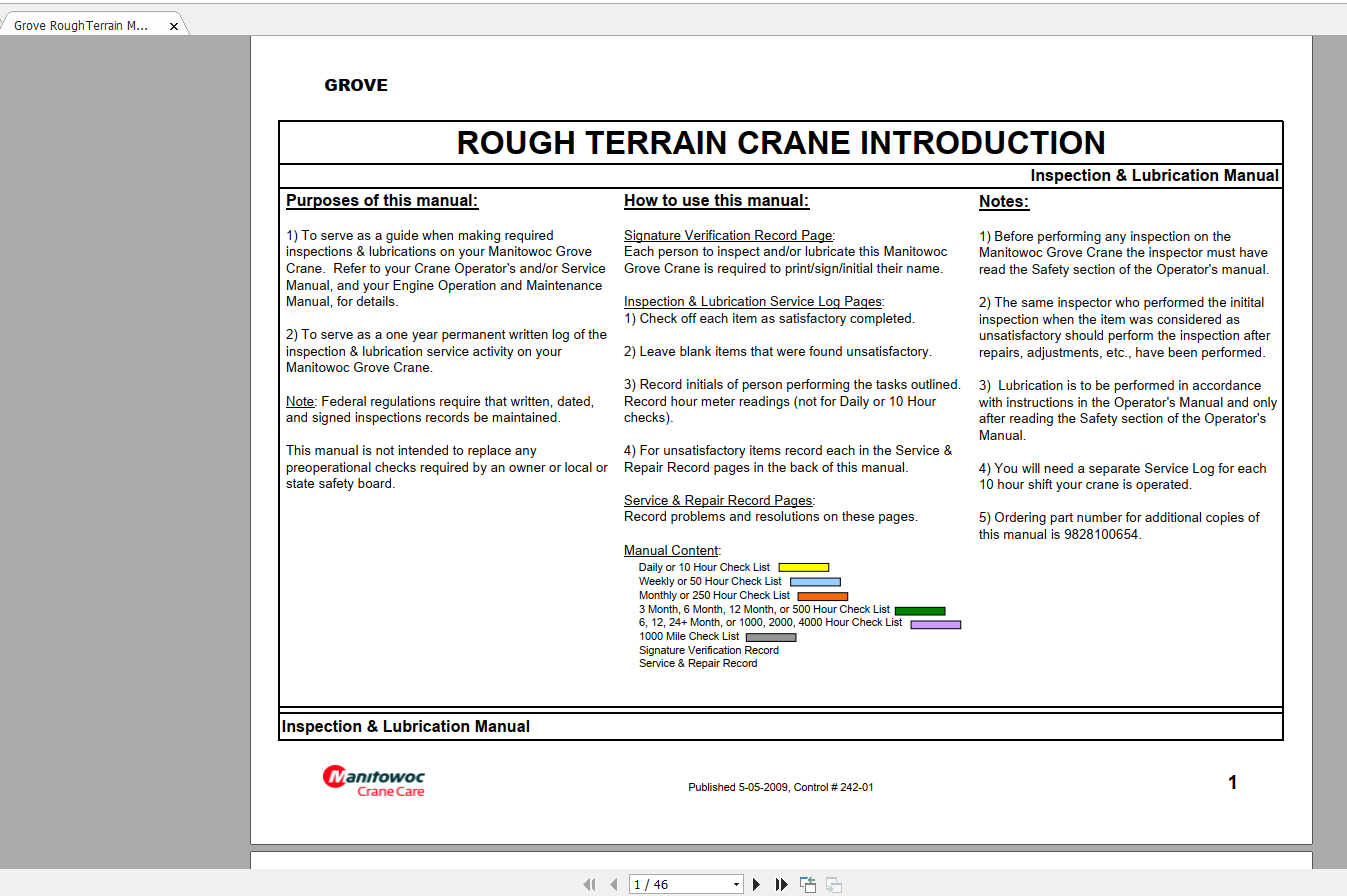Click the blue Weekly Check List swatch
The image size is (1347, 896).
point(815,581)
